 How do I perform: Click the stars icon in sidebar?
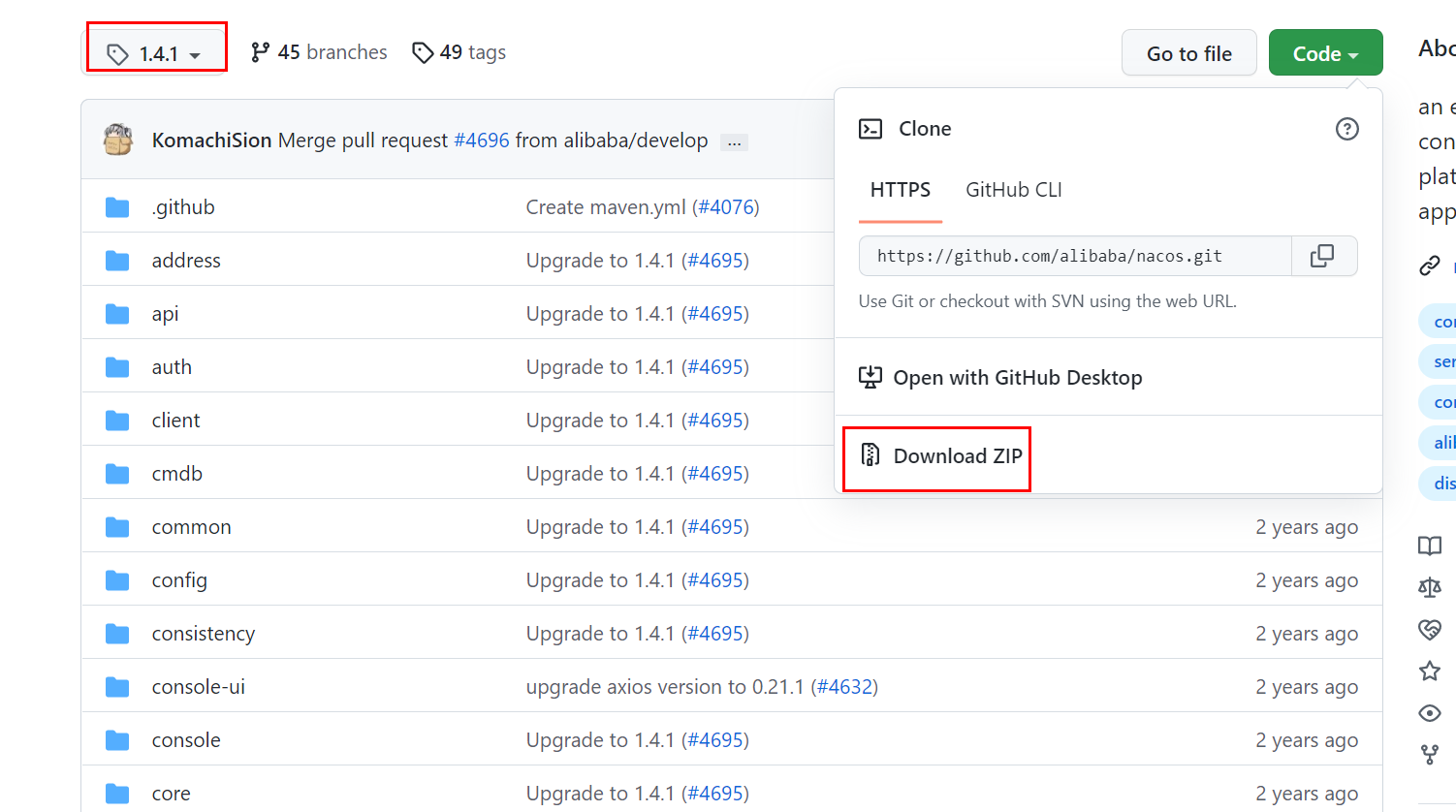click(1430, 671)
